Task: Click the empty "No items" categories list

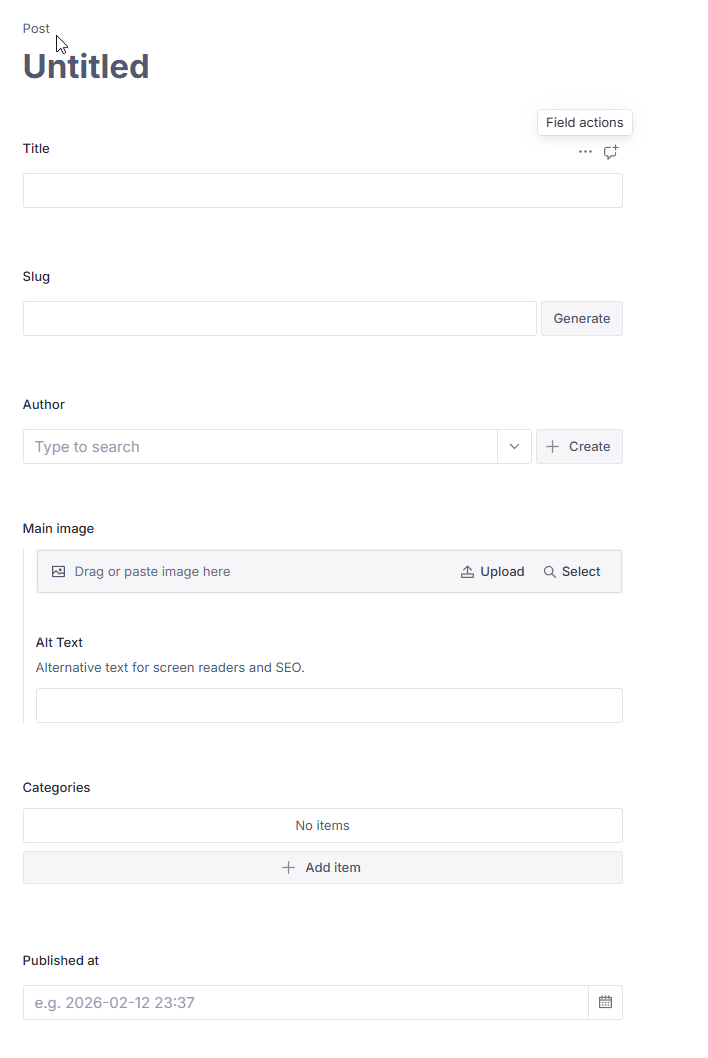Action: tap(322, 826)
